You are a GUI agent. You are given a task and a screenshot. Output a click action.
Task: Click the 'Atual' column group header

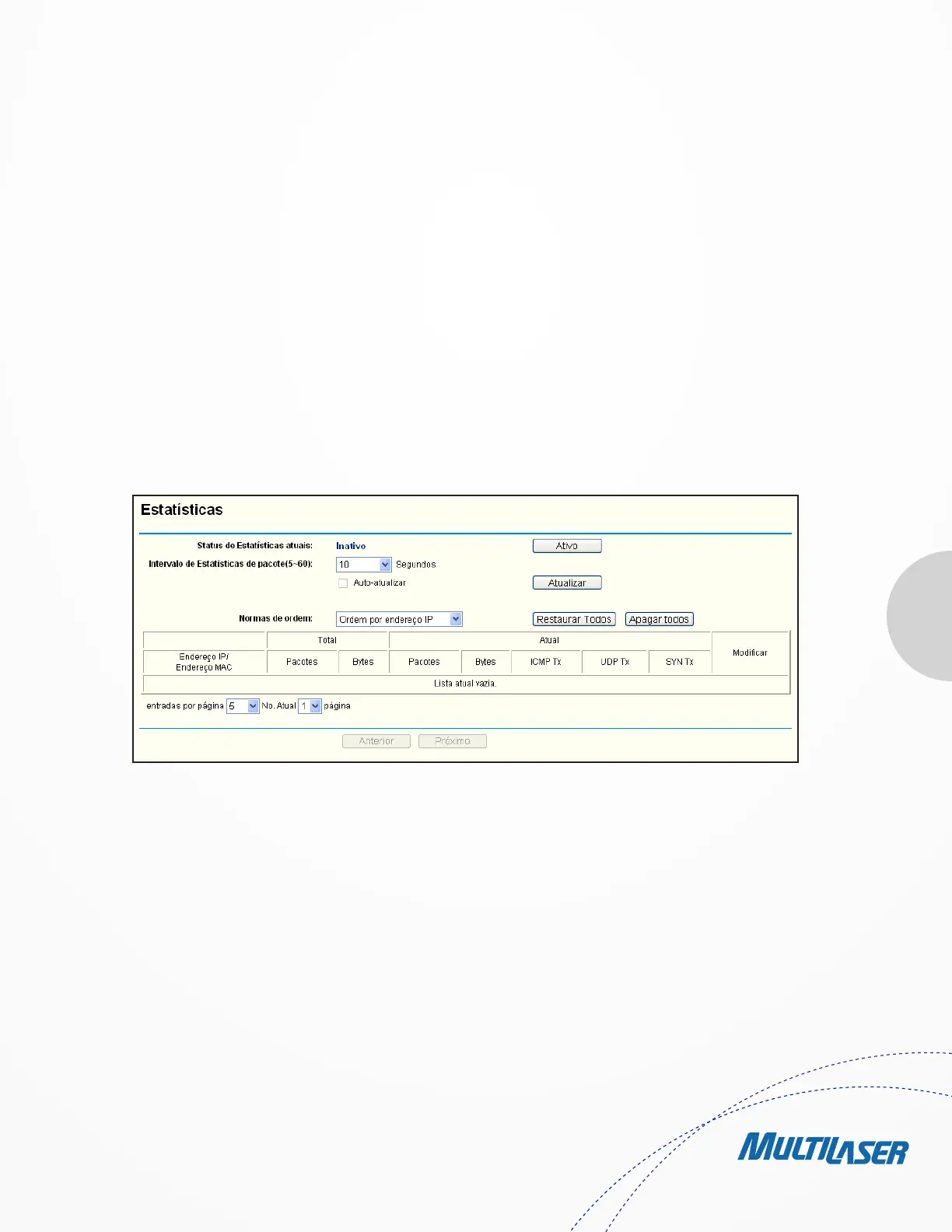tap(550, 640)
